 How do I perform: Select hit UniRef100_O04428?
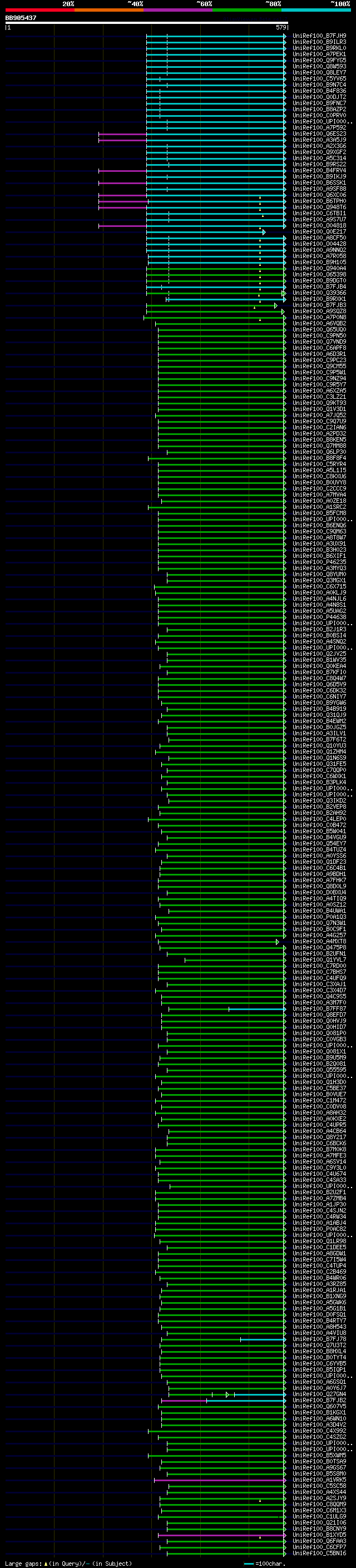(319, 244)
